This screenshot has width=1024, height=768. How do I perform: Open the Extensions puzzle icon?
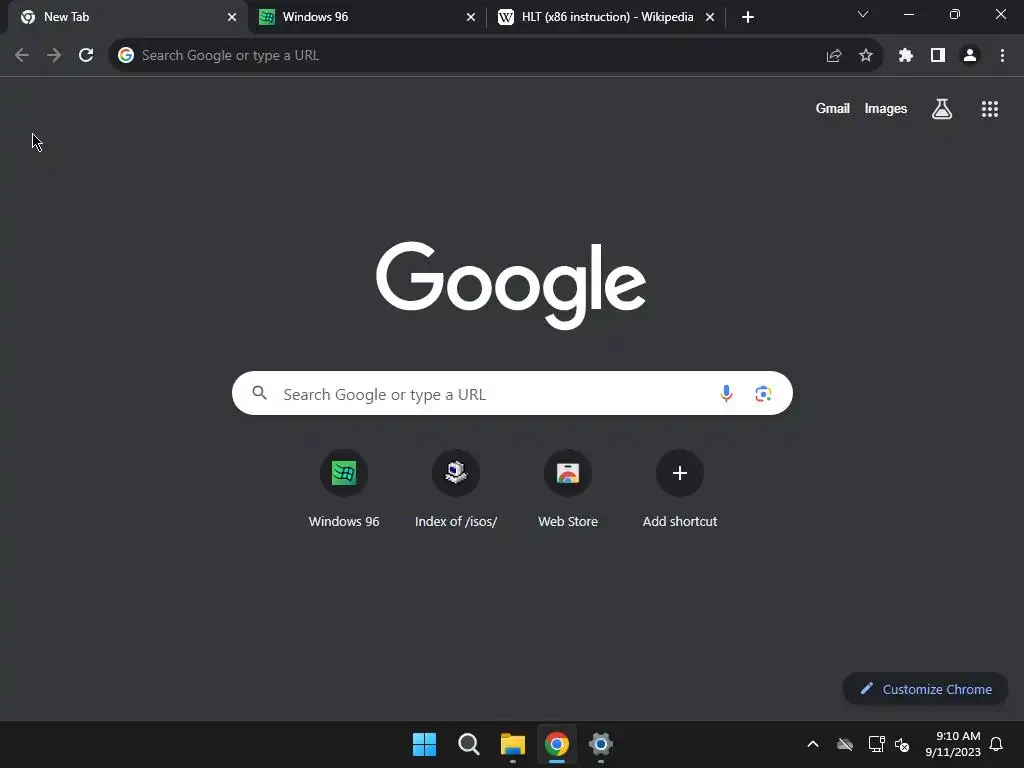tap(906, 56)
